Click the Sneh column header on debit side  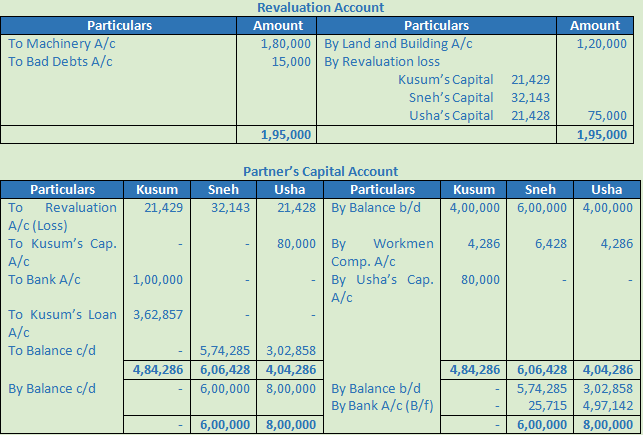coord(223,189)
